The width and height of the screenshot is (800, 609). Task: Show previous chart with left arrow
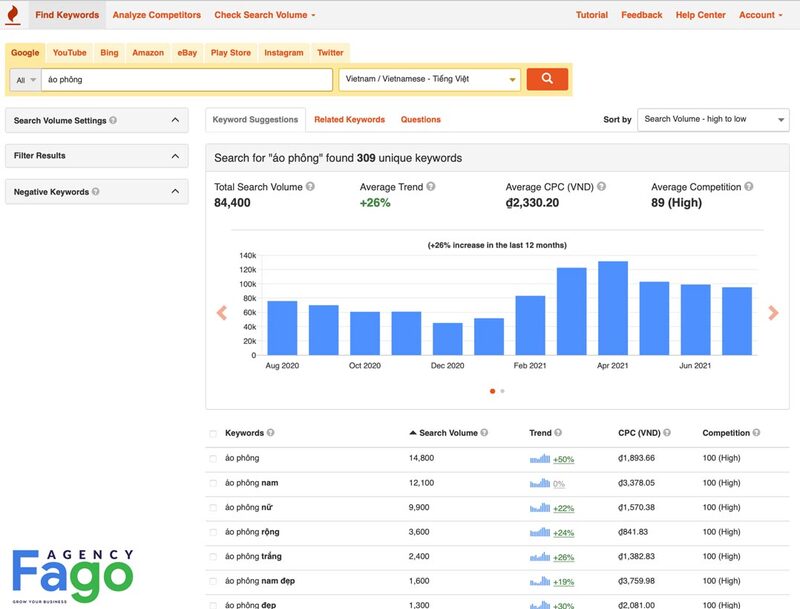point(222,313)
